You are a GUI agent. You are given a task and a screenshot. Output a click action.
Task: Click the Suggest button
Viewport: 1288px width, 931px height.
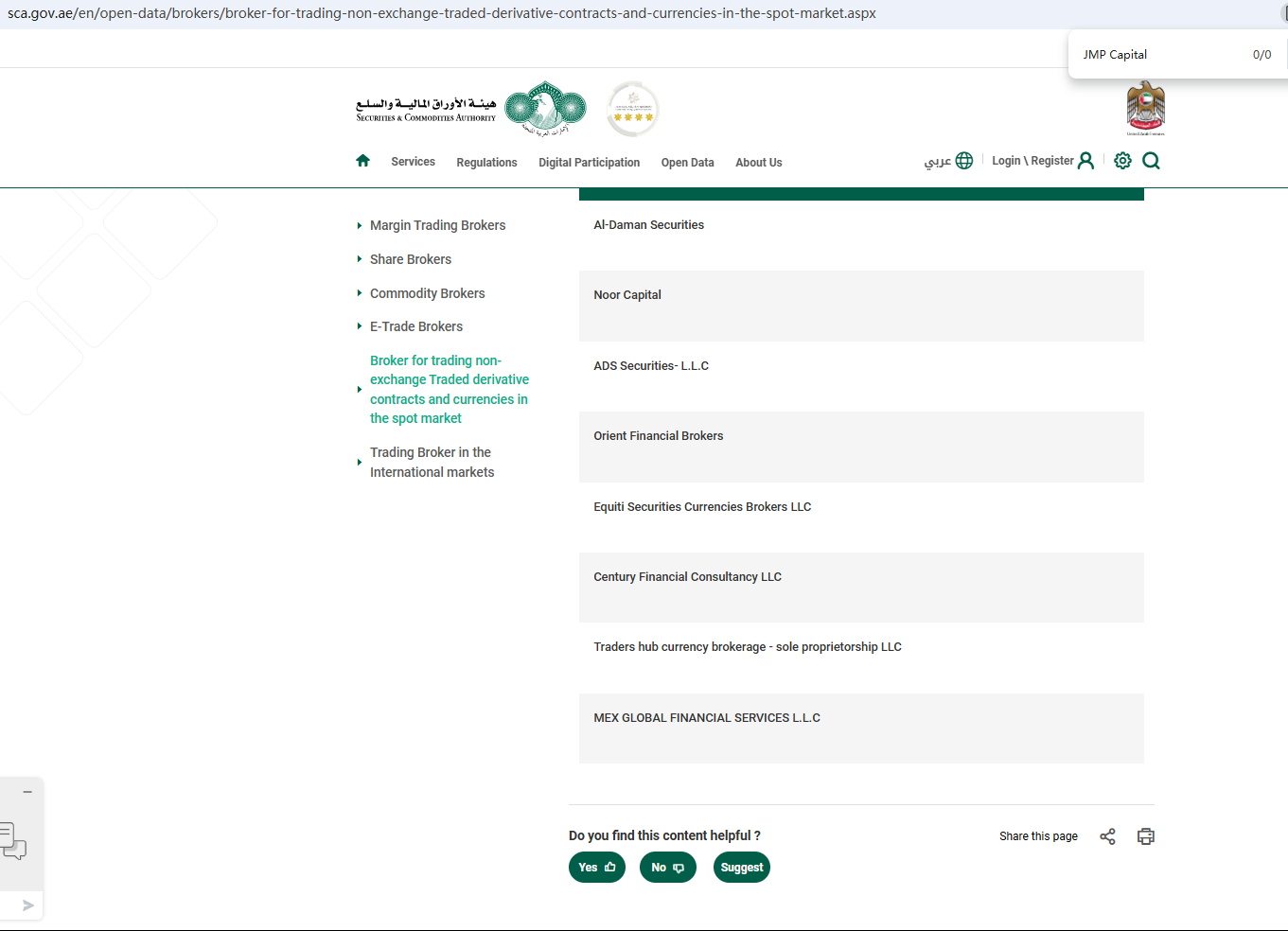[x=742, y=868]
